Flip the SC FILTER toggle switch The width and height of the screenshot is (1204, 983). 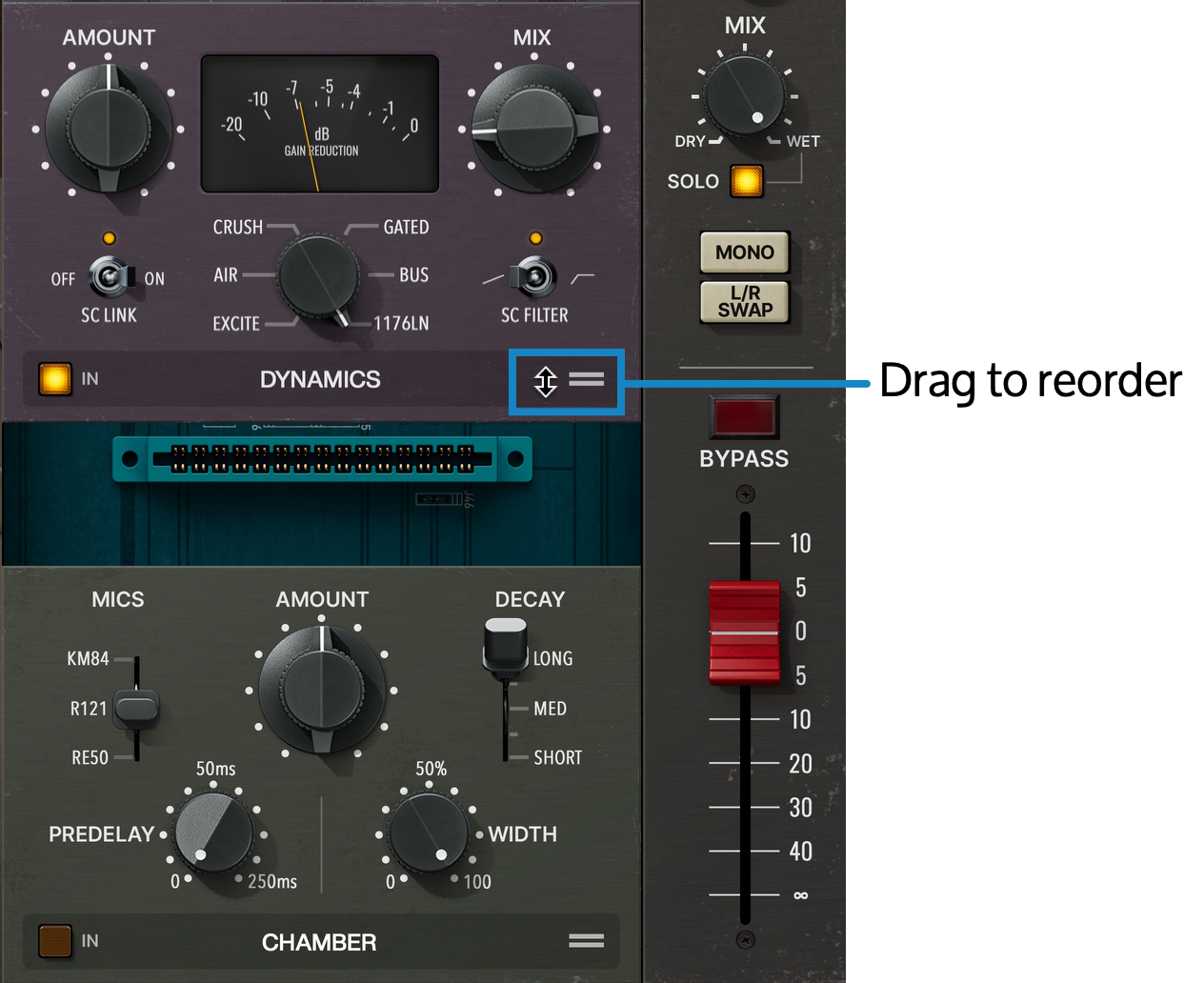pyautogui.click(x=536, y=276)
